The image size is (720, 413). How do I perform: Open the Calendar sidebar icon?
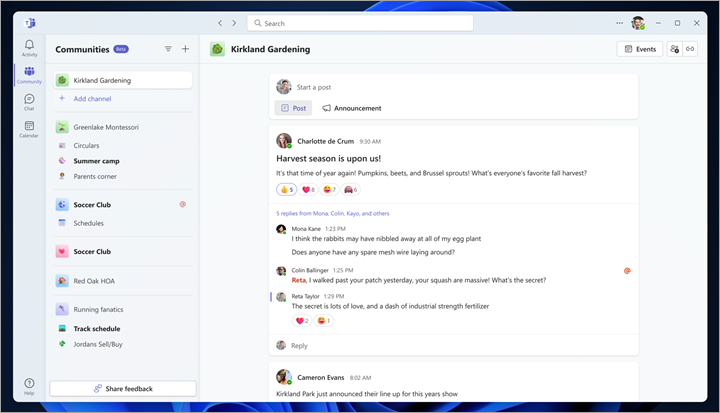(x=29, y=129)
